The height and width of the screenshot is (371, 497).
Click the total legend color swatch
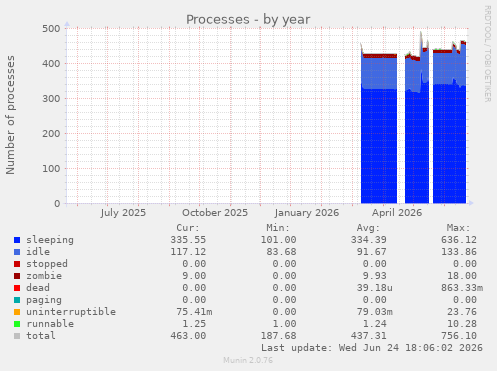click(17, 336)
